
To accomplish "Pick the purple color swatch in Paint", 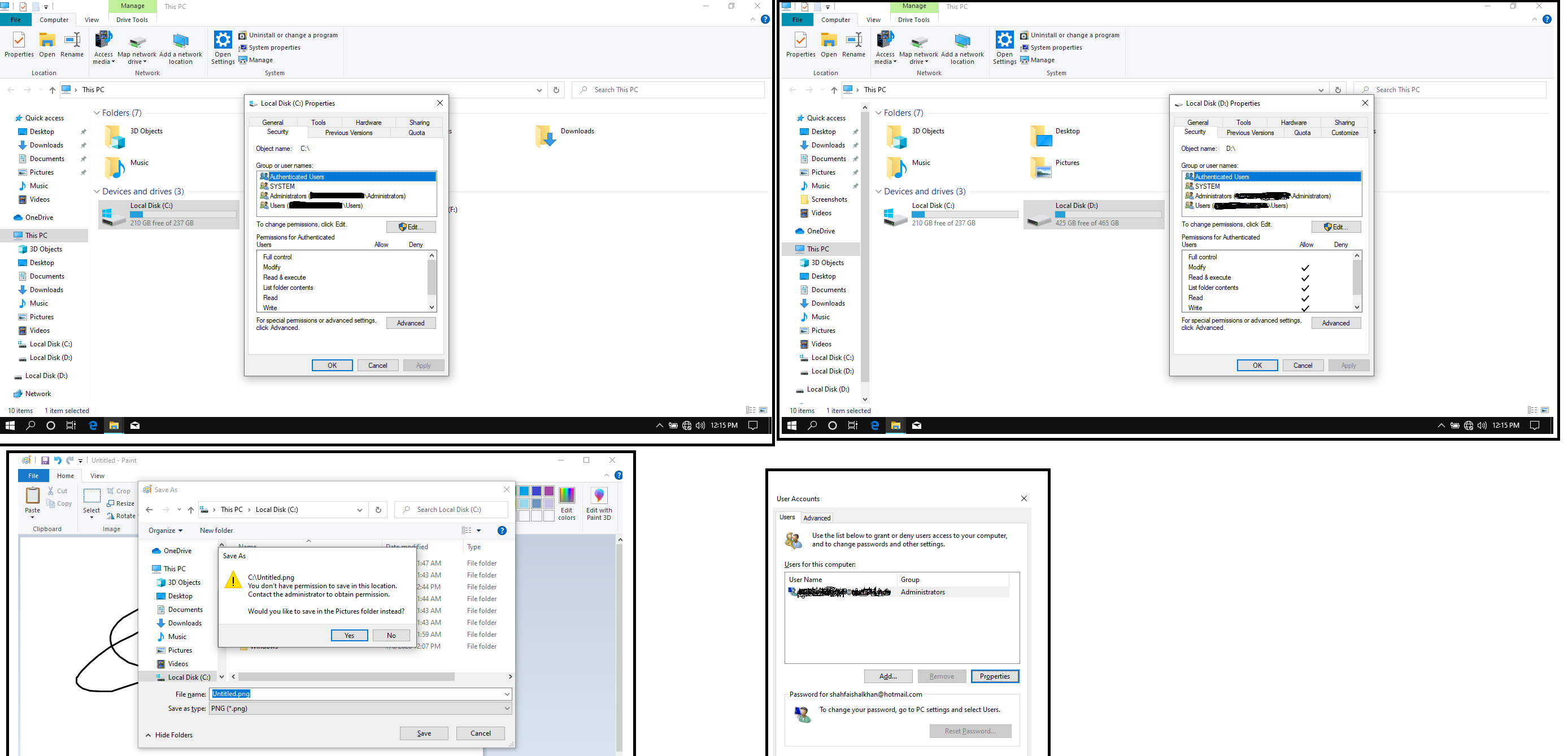I will [549, 491].
